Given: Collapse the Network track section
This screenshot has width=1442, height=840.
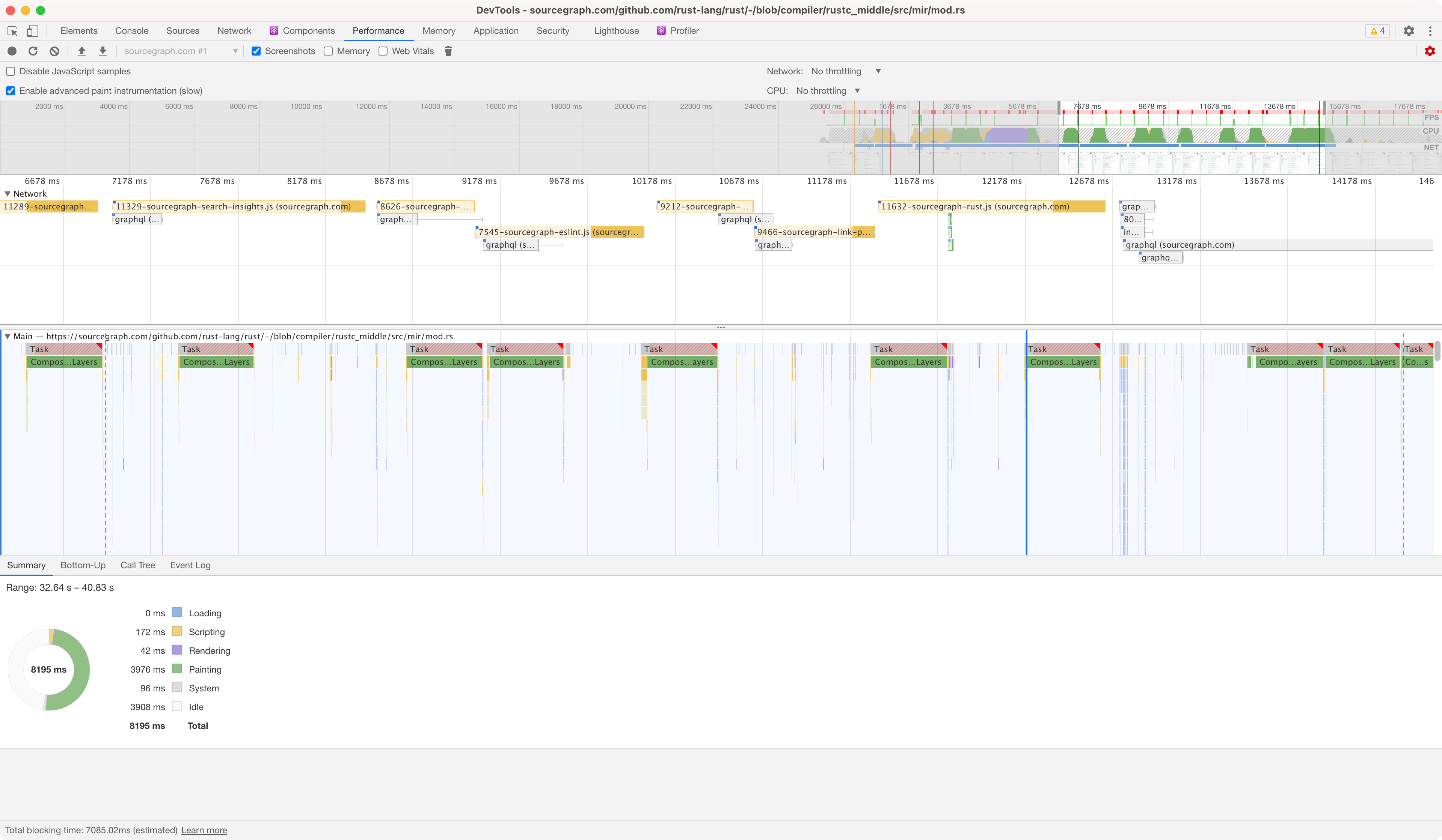Looking at the screenshot, I should [8, 194].
